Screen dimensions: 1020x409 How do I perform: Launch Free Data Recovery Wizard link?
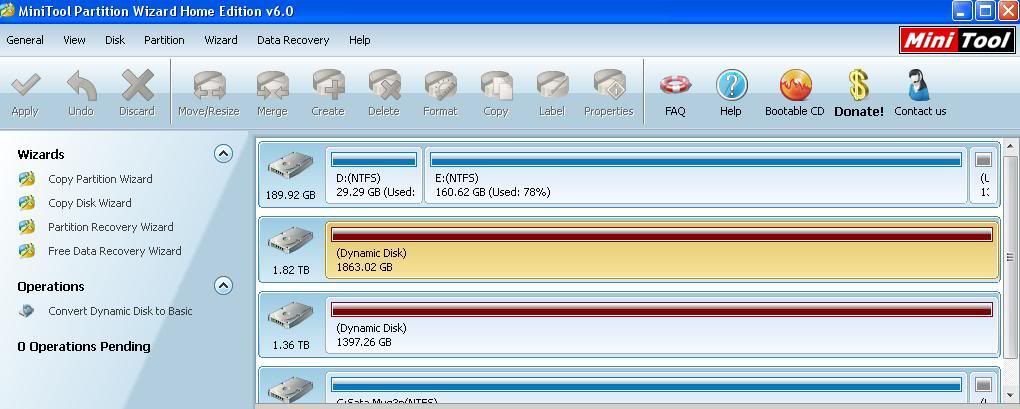pyautogui.click(x=114, y=251)
